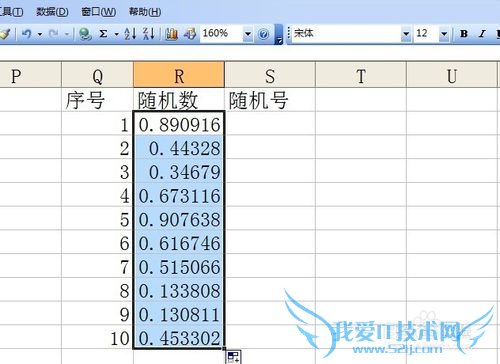Select the cell containing 0.616746
Viewport: 500px width, 364px height.
(179, 242)
